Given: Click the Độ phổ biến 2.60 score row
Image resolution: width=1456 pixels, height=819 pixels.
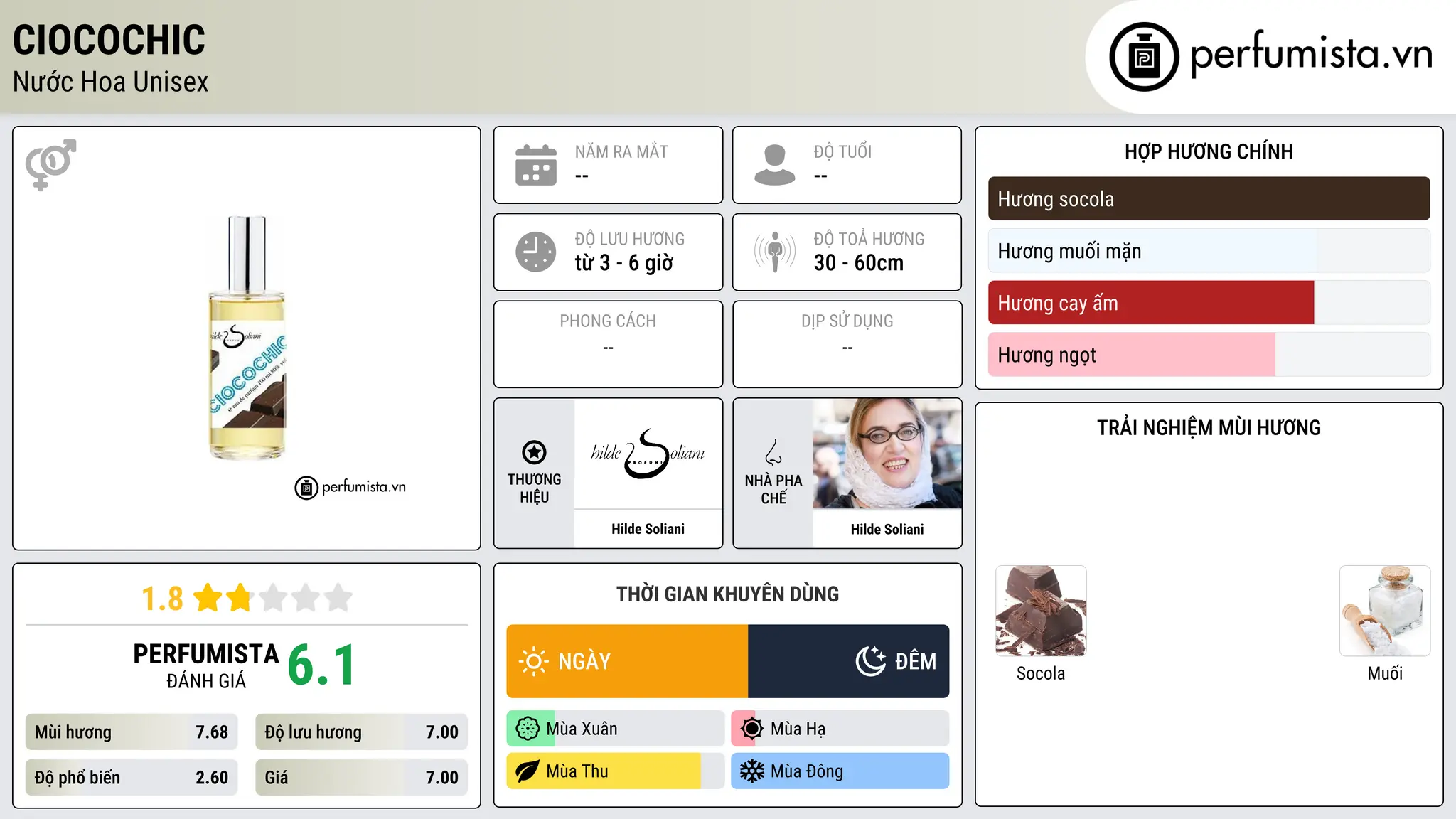Looking at the screenshot, I should 132,778.
